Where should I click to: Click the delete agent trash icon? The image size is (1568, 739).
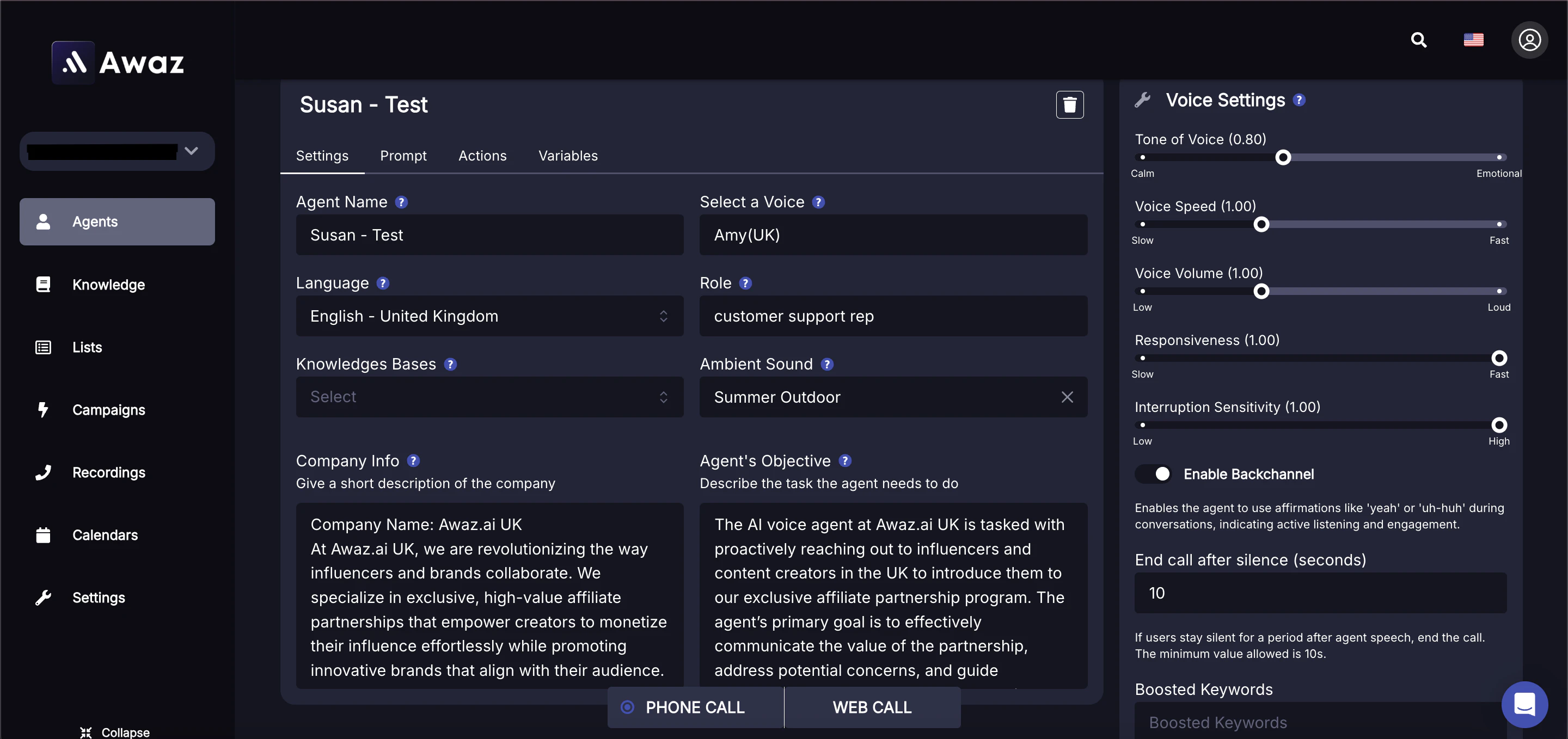click(1069, 104)
